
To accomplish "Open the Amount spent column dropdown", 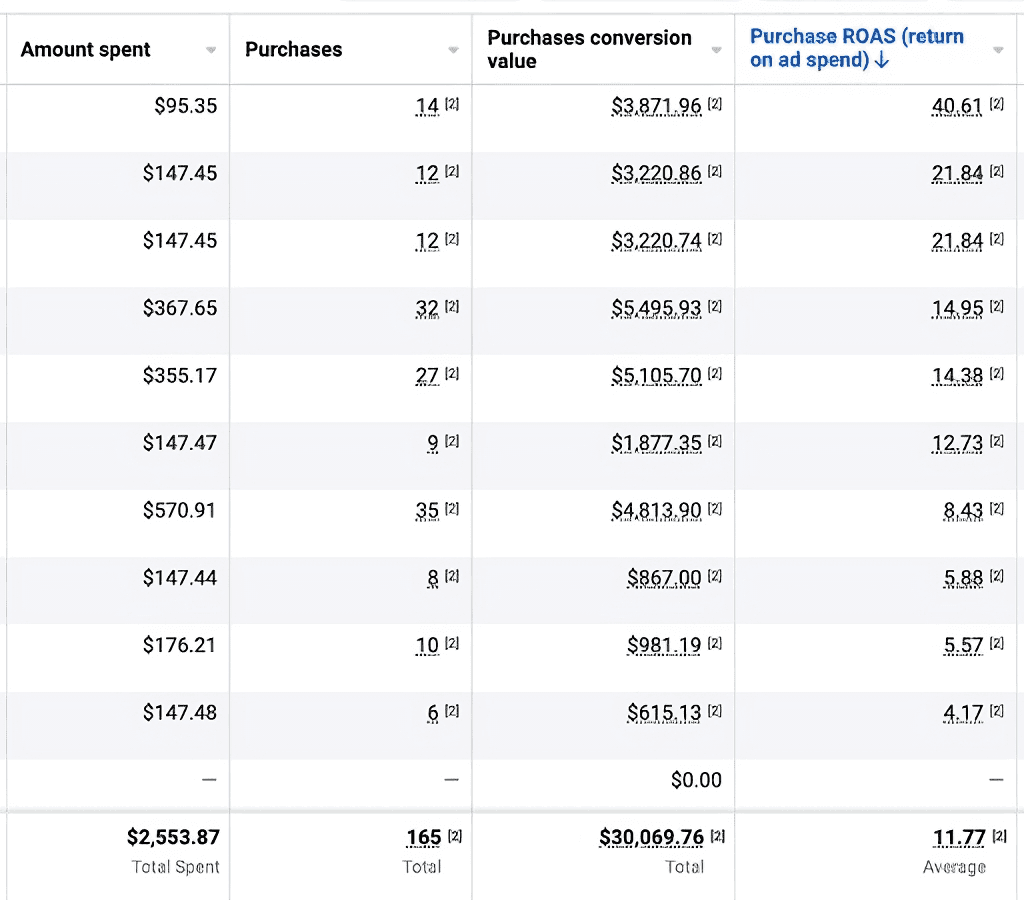I will click(x=211, y=48).
